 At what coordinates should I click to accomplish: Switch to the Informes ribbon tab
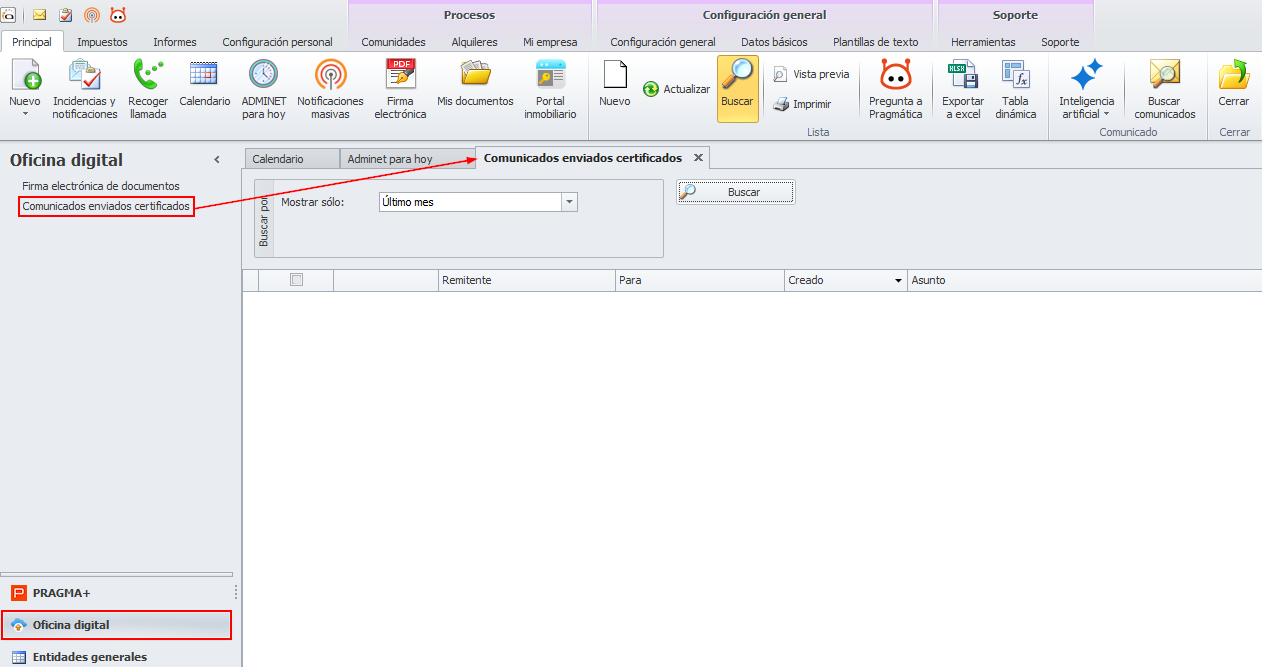[x=175, y=42]
